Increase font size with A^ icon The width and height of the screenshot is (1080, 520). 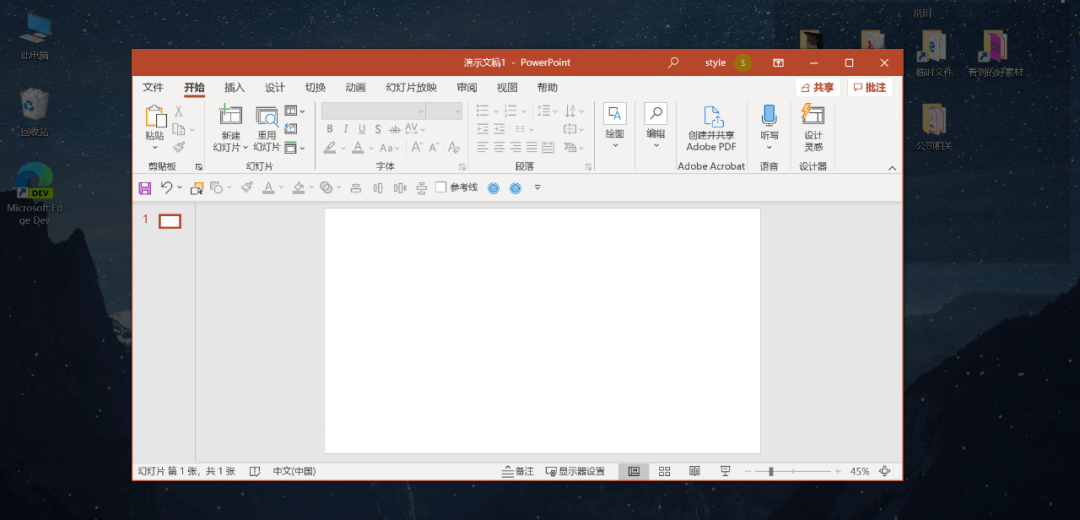(x=417, y=147)
